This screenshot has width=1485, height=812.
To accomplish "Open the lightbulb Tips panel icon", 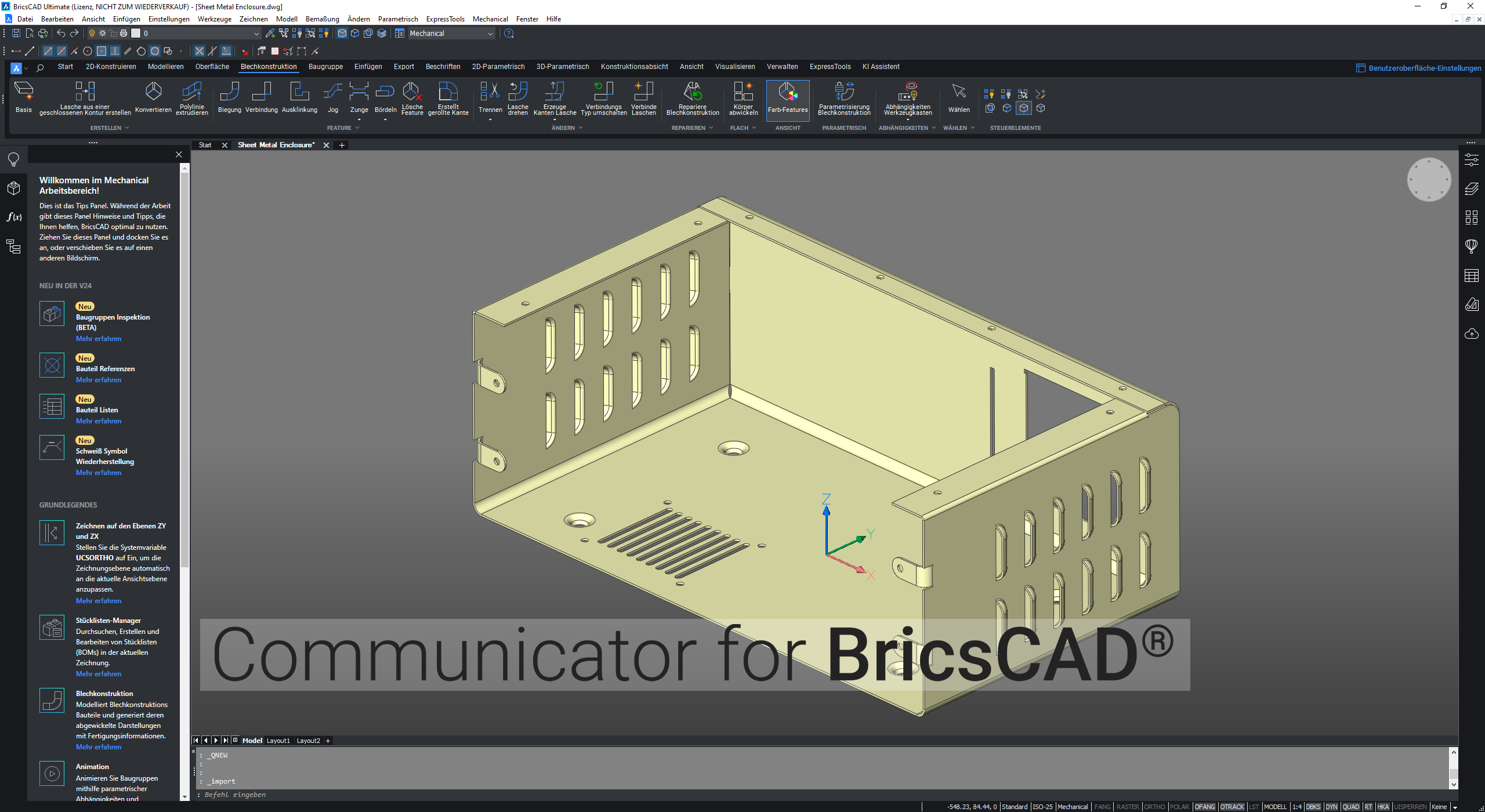I will (14, 159).
